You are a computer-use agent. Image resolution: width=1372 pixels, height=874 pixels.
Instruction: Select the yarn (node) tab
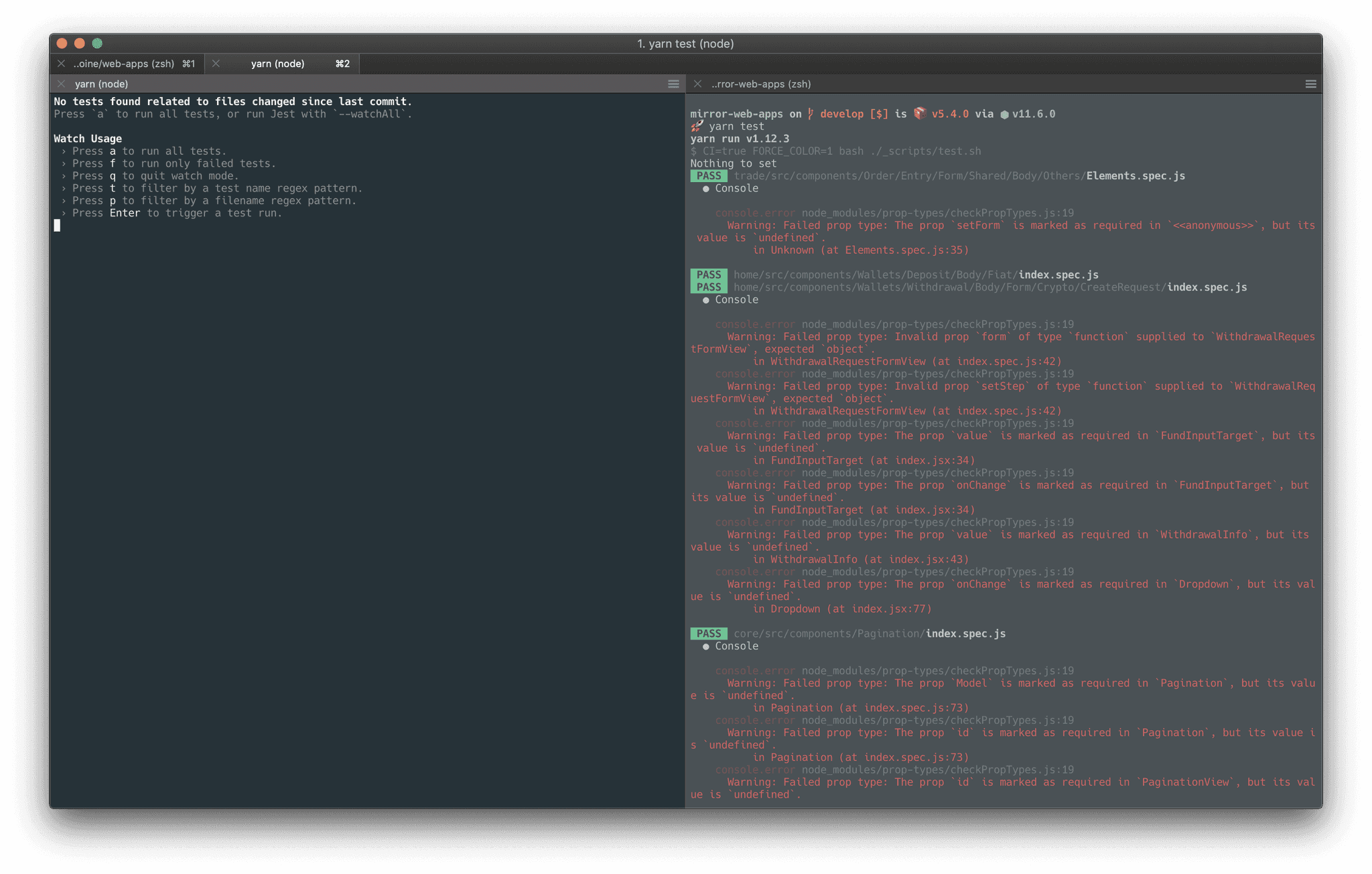[x=277, y=64]
